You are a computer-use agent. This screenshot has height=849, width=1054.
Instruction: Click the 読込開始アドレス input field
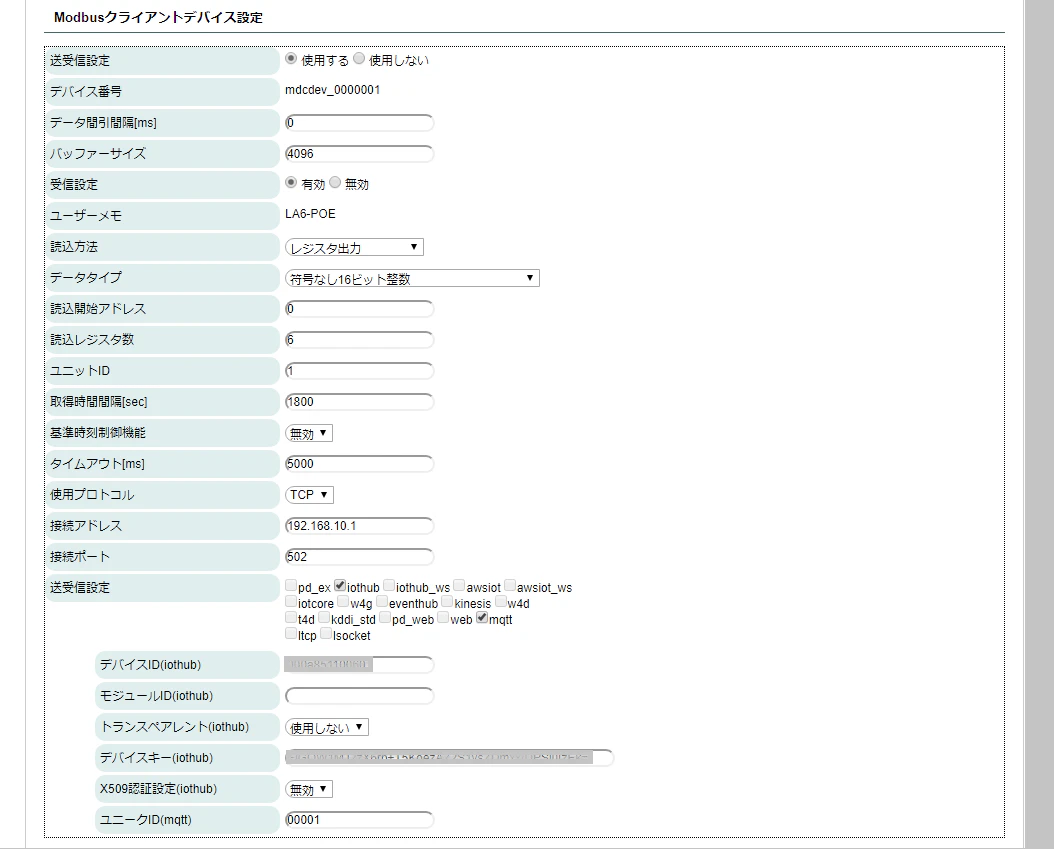click(360, 309)
